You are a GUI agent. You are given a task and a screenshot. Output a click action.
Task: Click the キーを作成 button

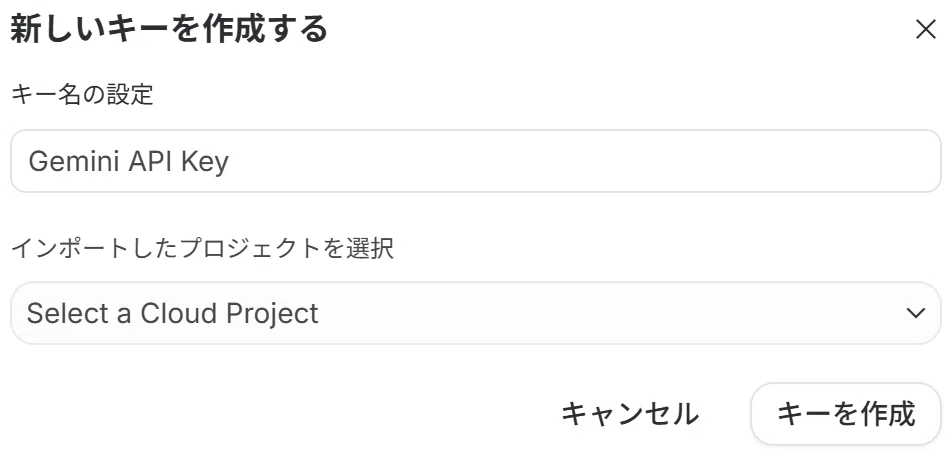click(x=846, y=414)
